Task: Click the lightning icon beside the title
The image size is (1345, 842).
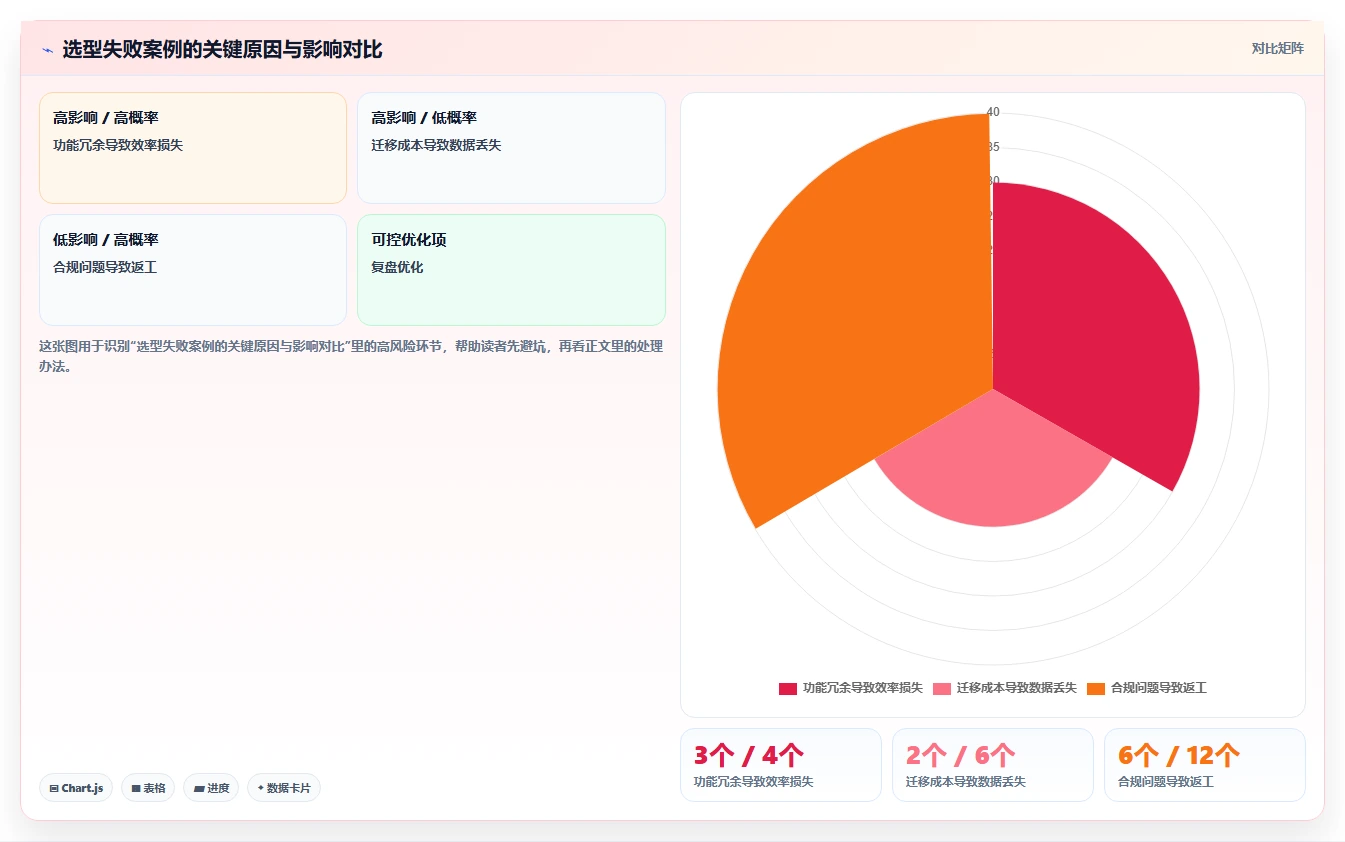Action: click(47, 50)
